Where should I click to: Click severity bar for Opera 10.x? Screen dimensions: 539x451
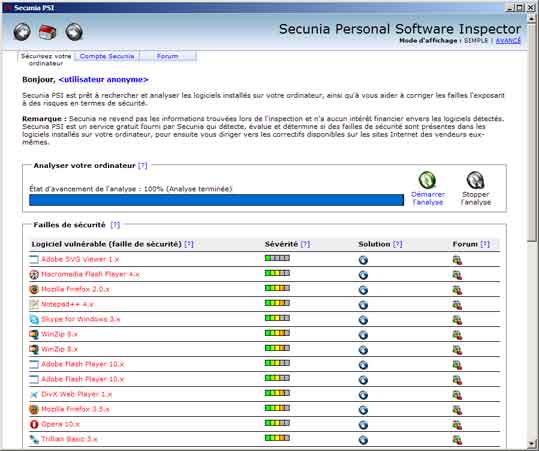(x=277, y=423)
